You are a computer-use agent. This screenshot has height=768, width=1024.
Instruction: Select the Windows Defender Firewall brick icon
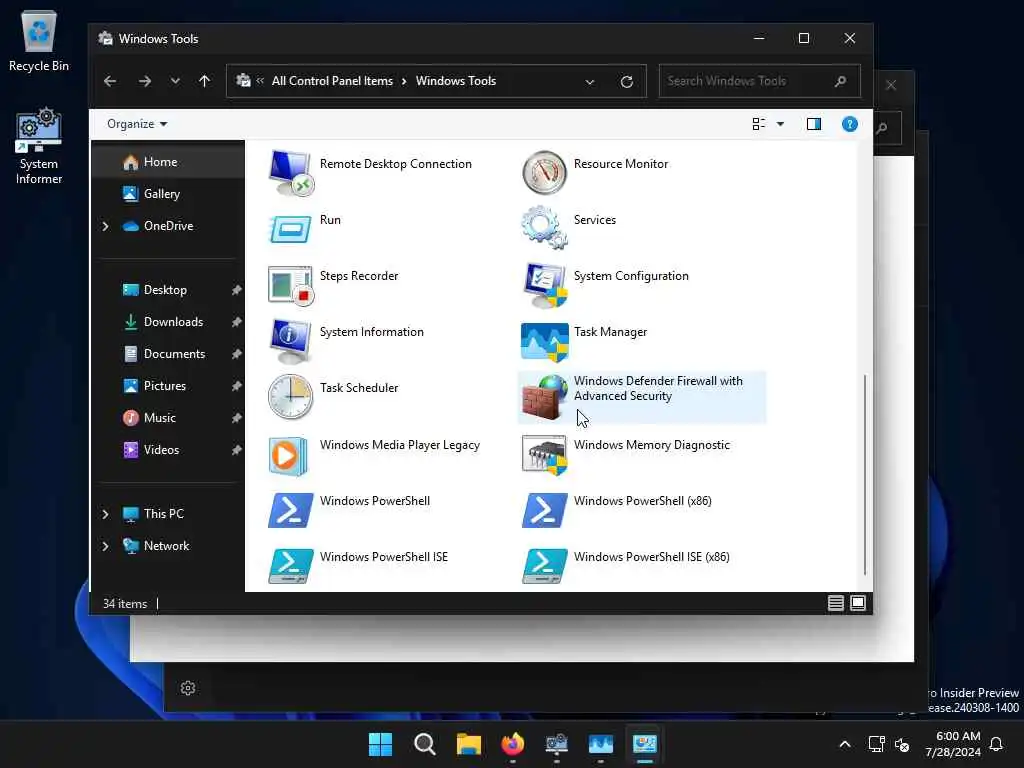coord(545,397)
